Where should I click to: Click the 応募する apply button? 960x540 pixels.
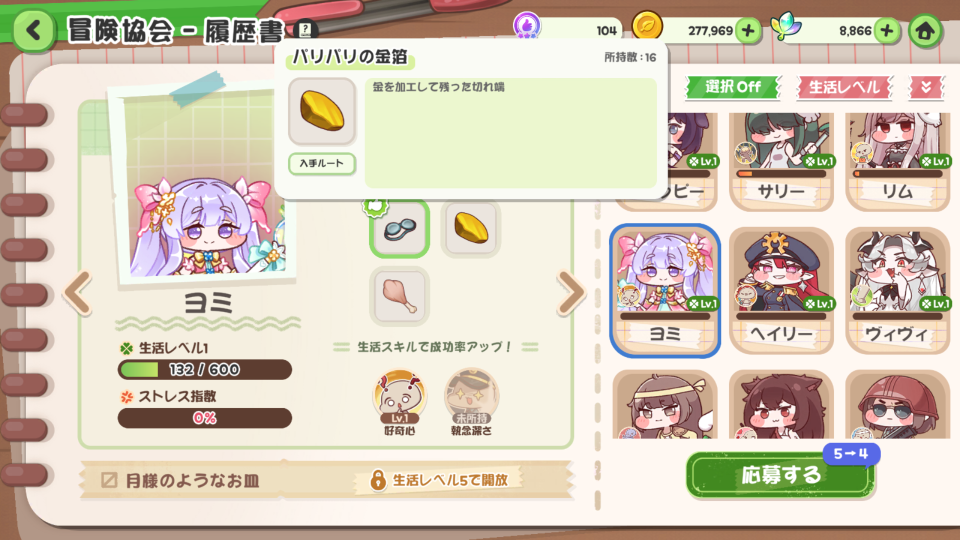tap(780, 475)
